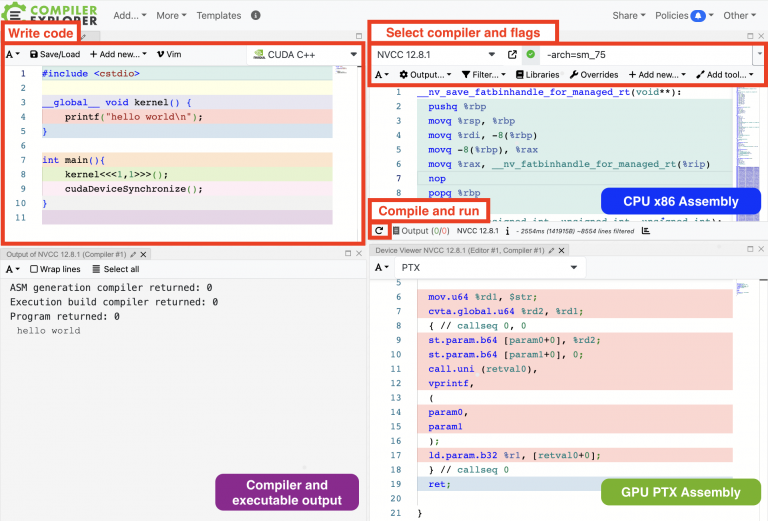
Task: Click the Policies notification bell icon
Action: [x=698, y=16]
